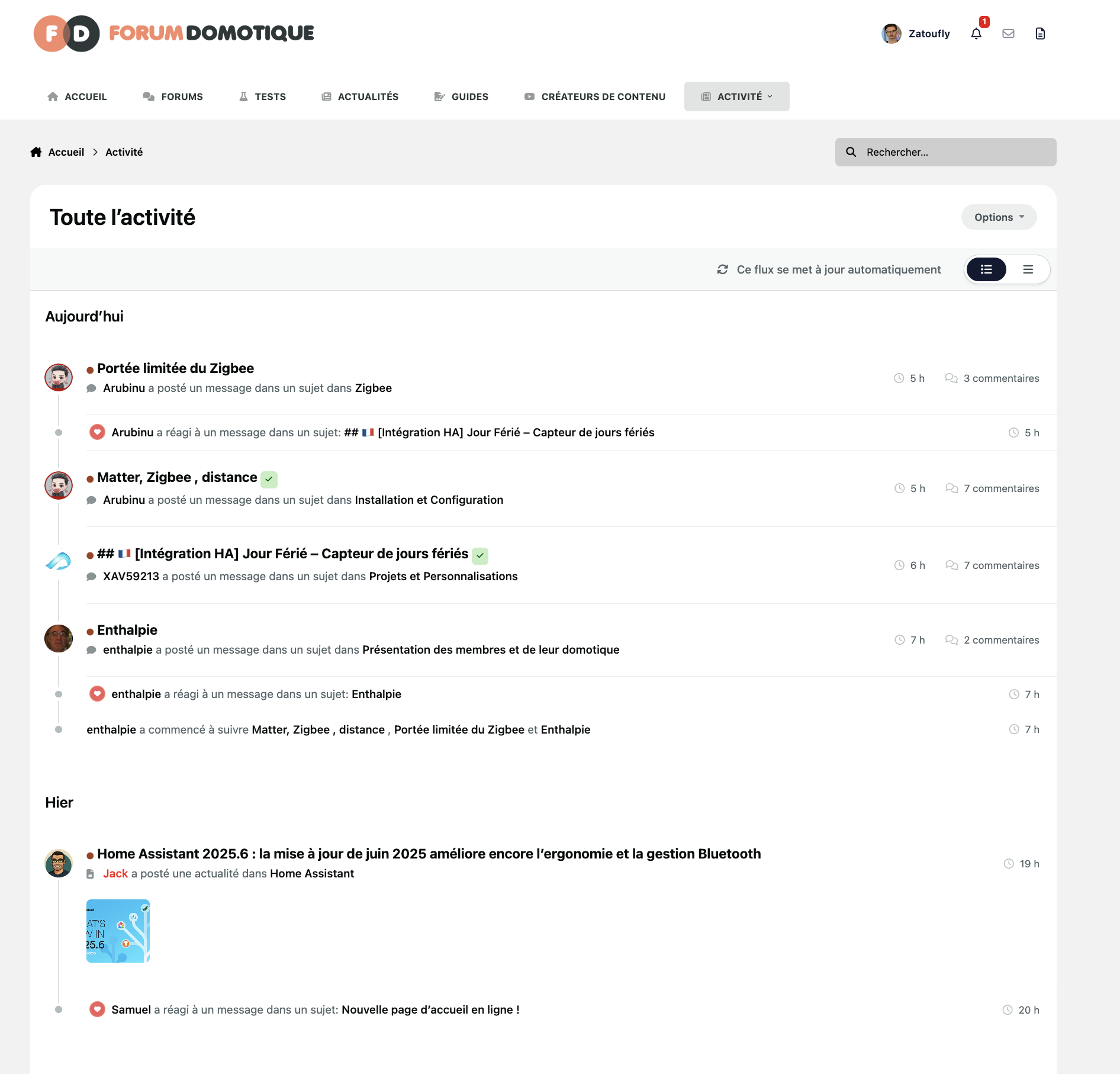Switch to the expanded list view

[x=986, y=269]
